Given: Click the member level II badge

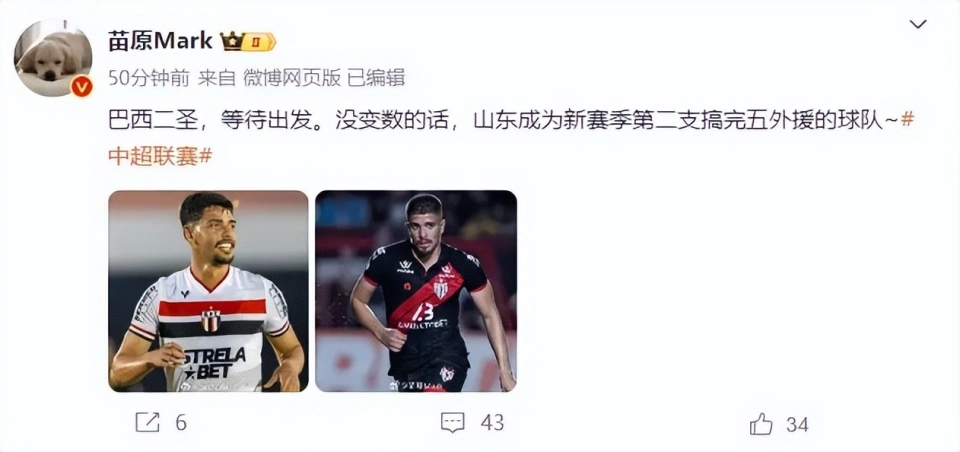Looking at the screenshot, I should [259, 42].
